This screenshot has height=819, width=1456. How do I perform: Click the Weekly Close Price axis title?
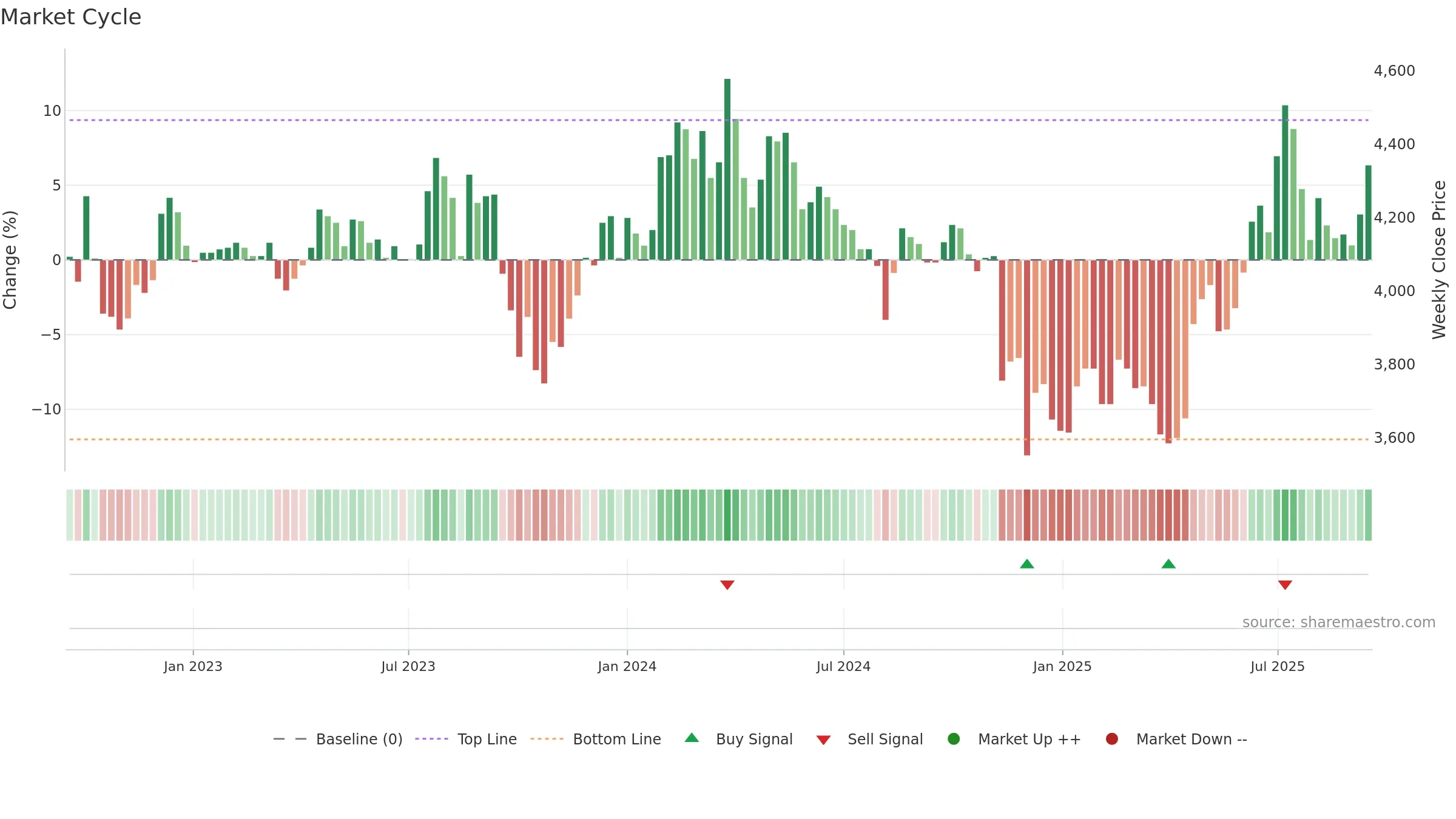(x=1439, y=260)
